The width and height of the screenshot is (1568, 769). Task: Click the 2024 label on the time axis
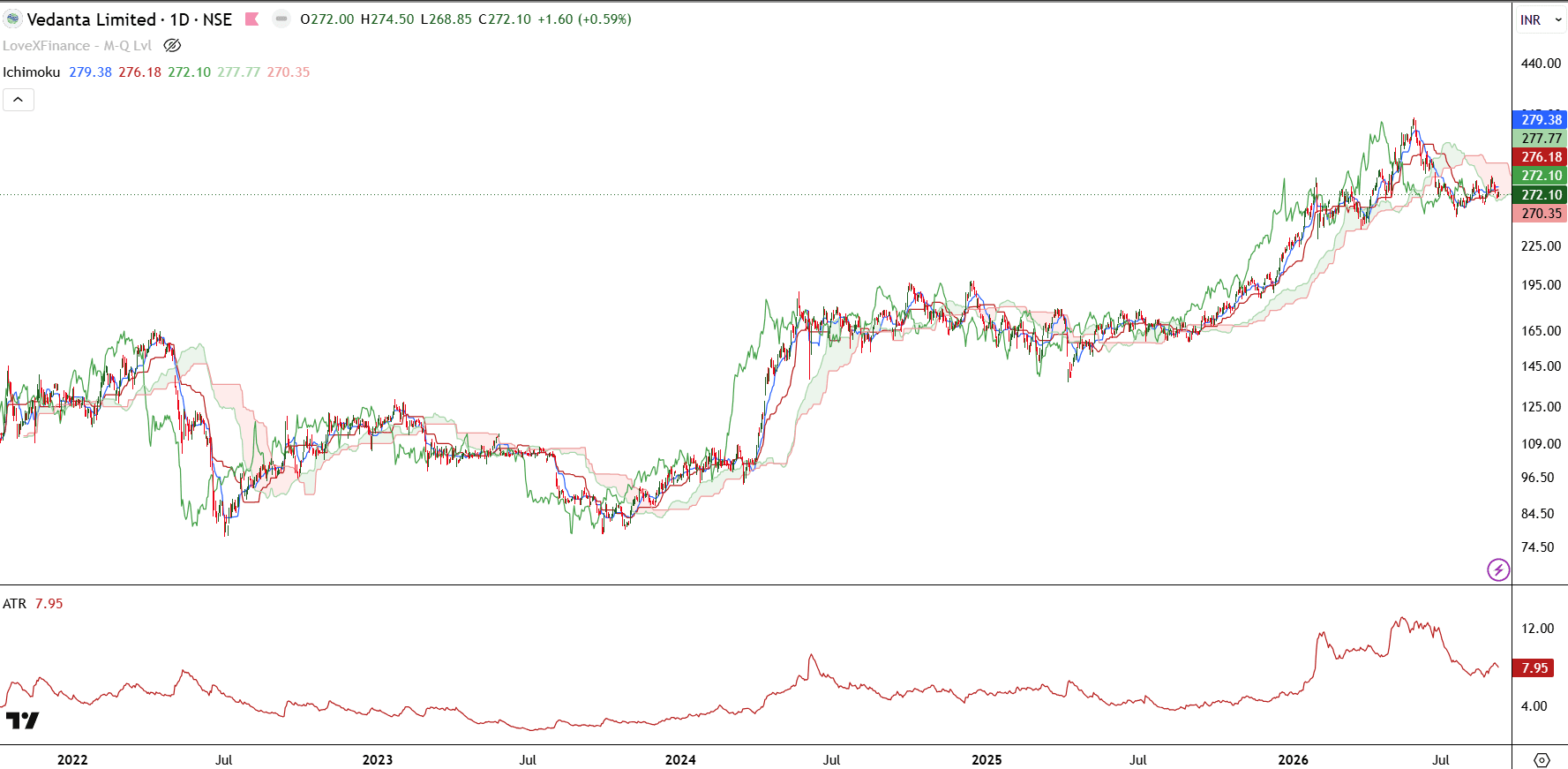[x=680, y=760]
